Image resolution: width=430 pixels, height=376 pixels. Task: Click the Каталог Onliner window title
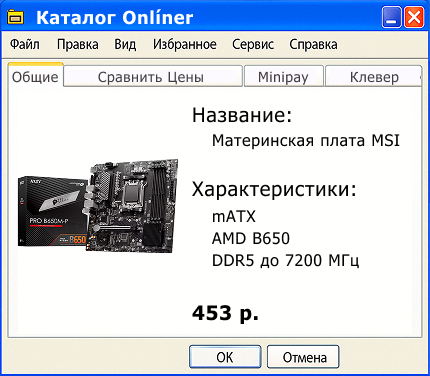pyautogui.click(x=115, y=17)
